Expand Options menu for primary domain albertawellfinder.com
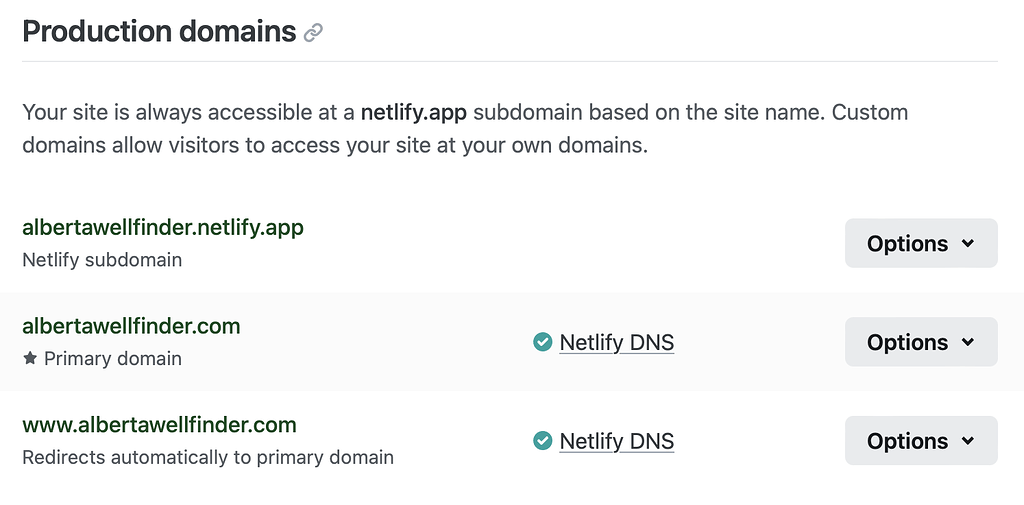 tap(921, 342)
